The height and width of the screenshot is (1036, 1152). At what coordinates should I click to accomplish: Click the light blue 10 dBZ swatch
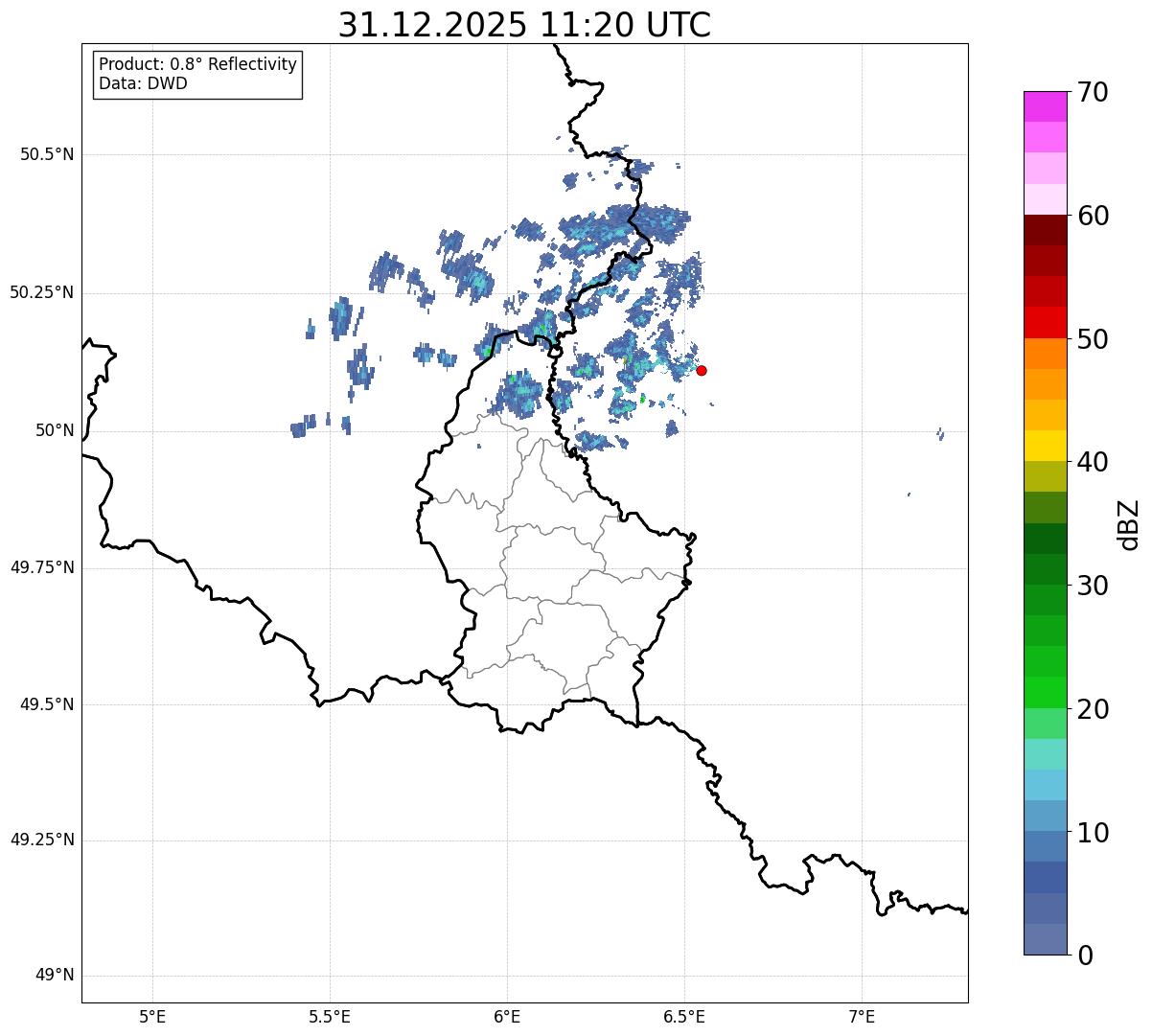coord(1046,816)
